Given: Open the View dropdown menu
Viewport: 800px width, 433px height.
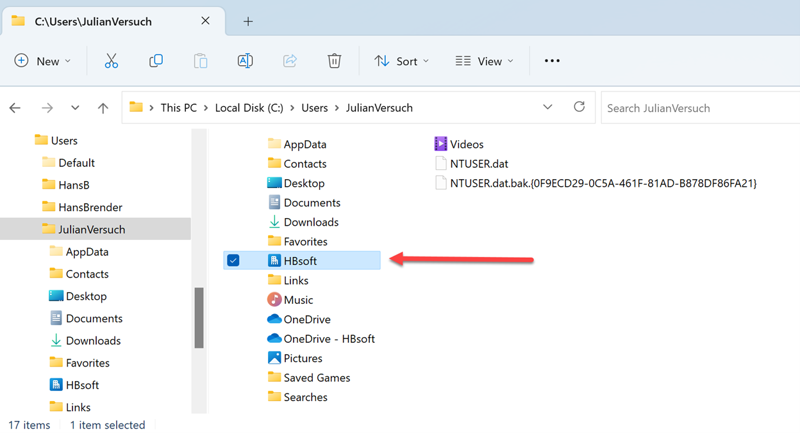Looking at the screenshot, I should [485, 61].
